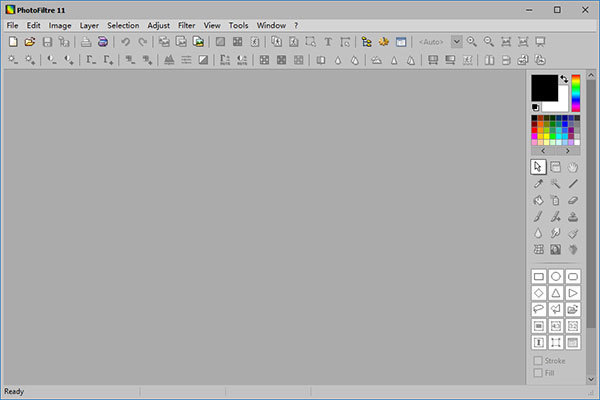Image resolution: width=600 pixels, height=400 pixels.
Task: Reset to default black and white colors
Action: coord(535,107)
